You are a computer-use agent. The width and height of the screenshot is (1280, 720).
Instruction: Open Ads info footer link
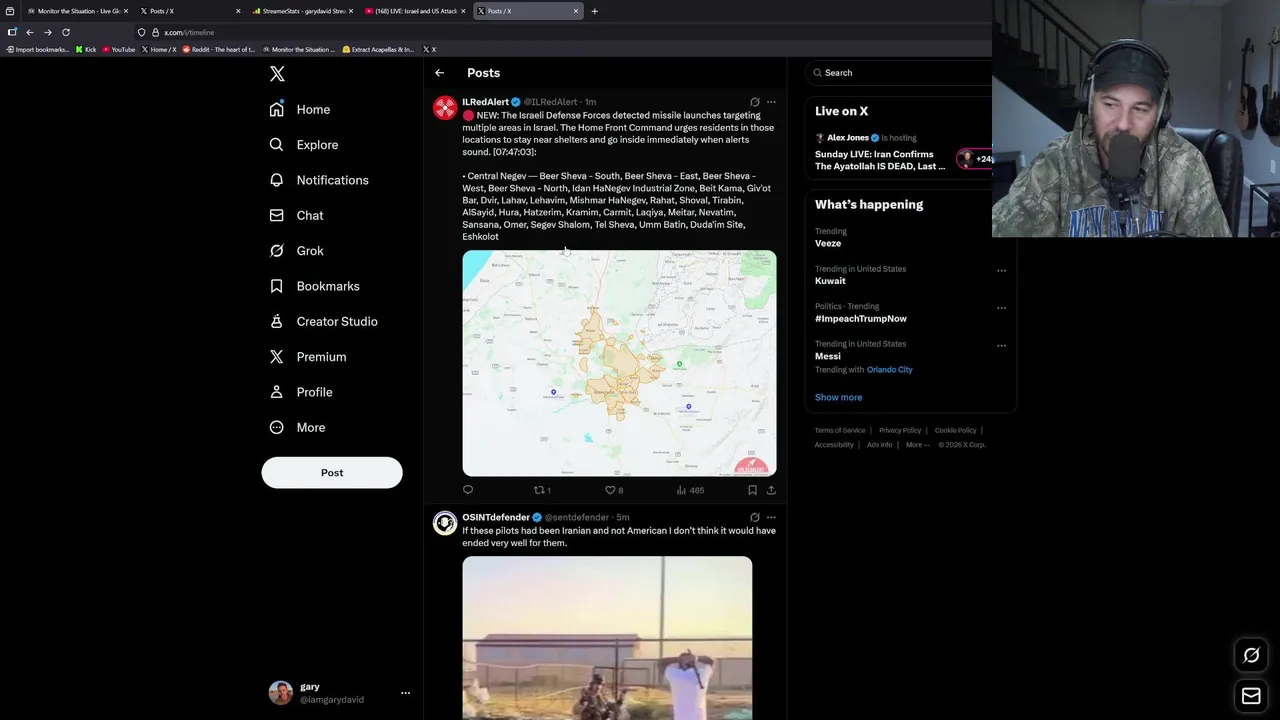pos(880,445)
